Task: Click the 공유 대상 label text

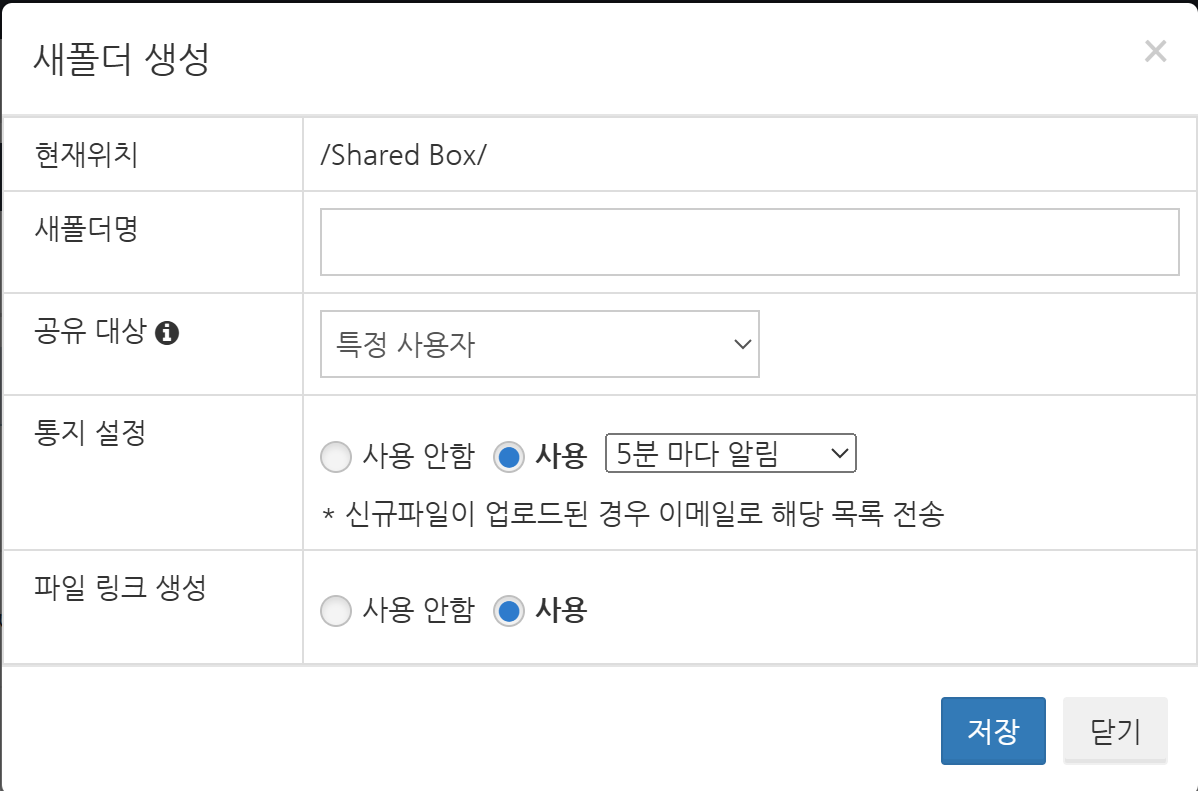Action: [90, 331]
